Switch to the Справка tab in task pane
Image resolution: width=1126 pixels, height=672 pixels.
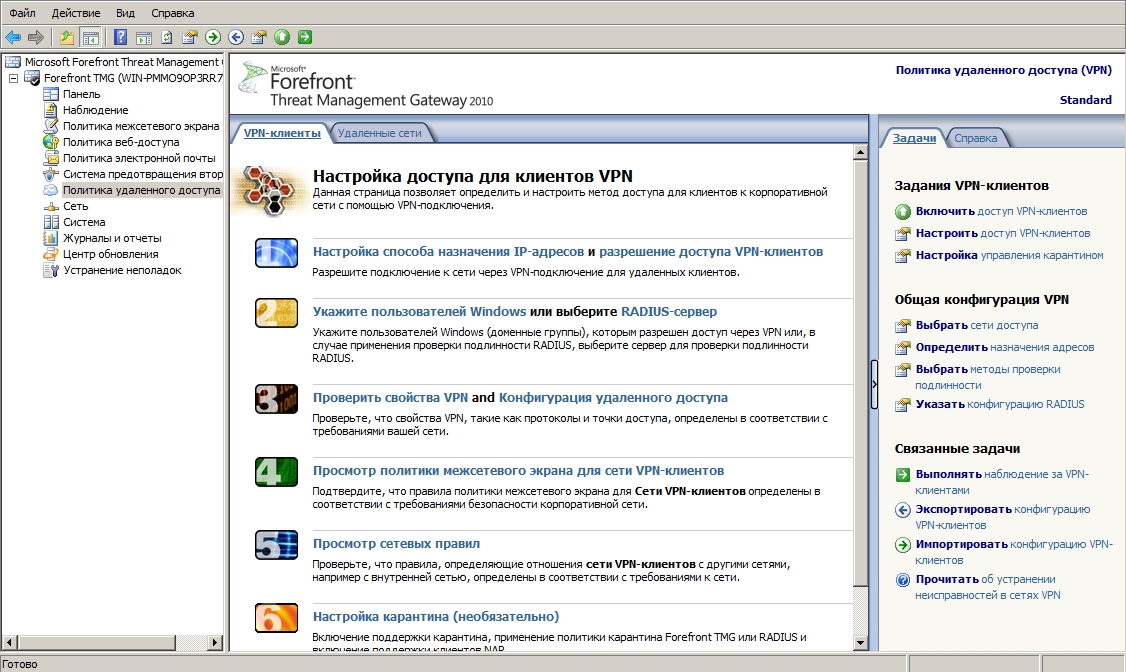[x=975, y=138]
